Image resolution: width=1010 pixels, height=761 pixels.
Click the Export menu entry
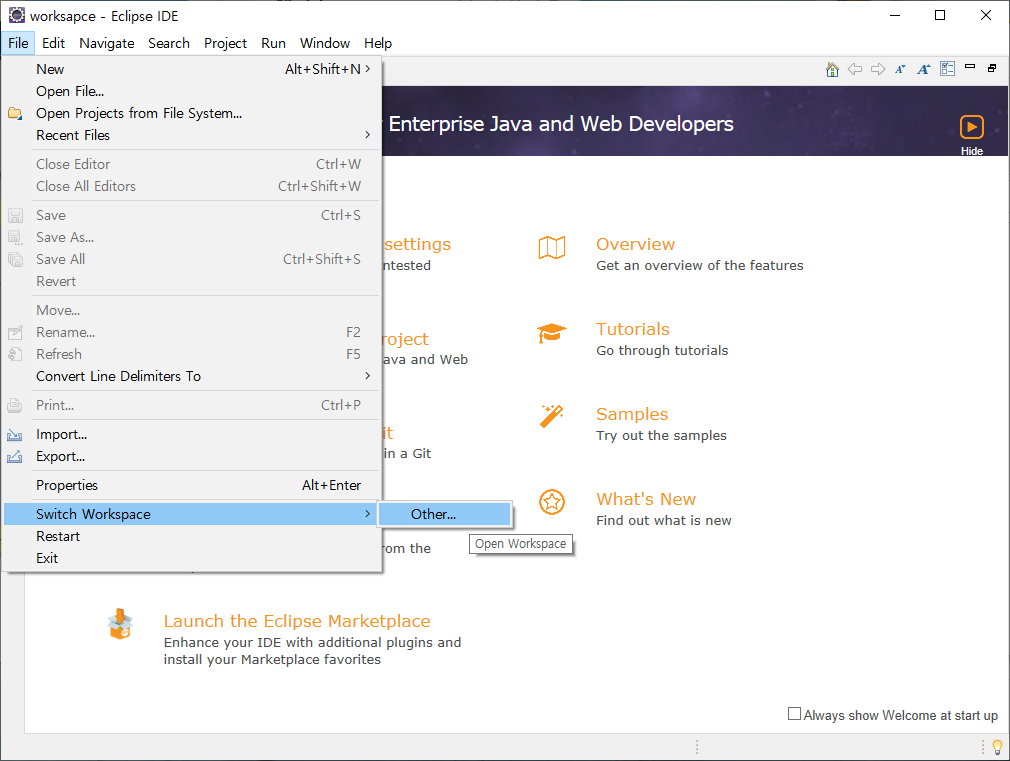pyautogui.click(x=192, y=456)
